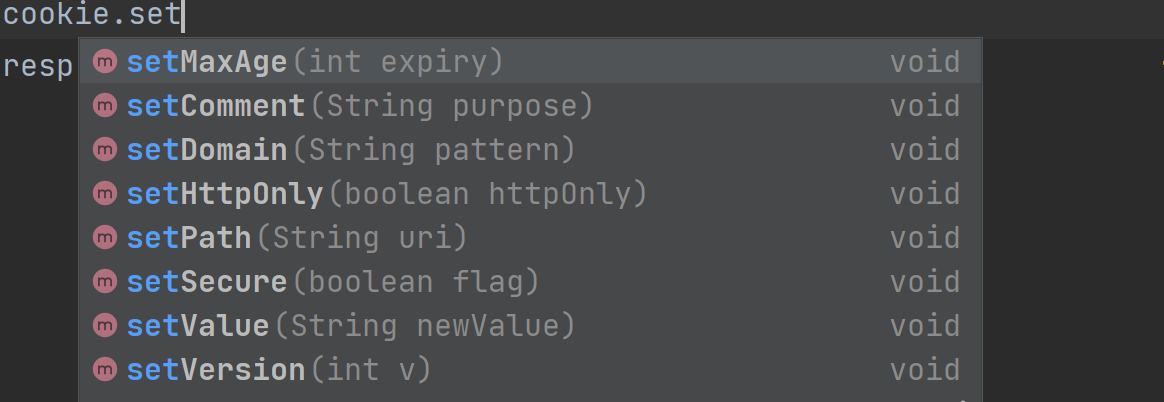Choose setComment(String purpose) suggestion
Viewport: 1164px width, 402px height.
pos(531,106)
